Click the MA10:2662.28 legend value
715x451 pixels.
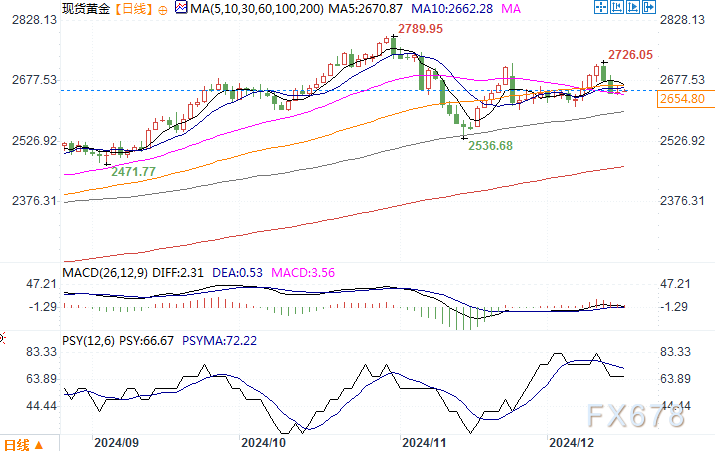[x=452, y=8]
